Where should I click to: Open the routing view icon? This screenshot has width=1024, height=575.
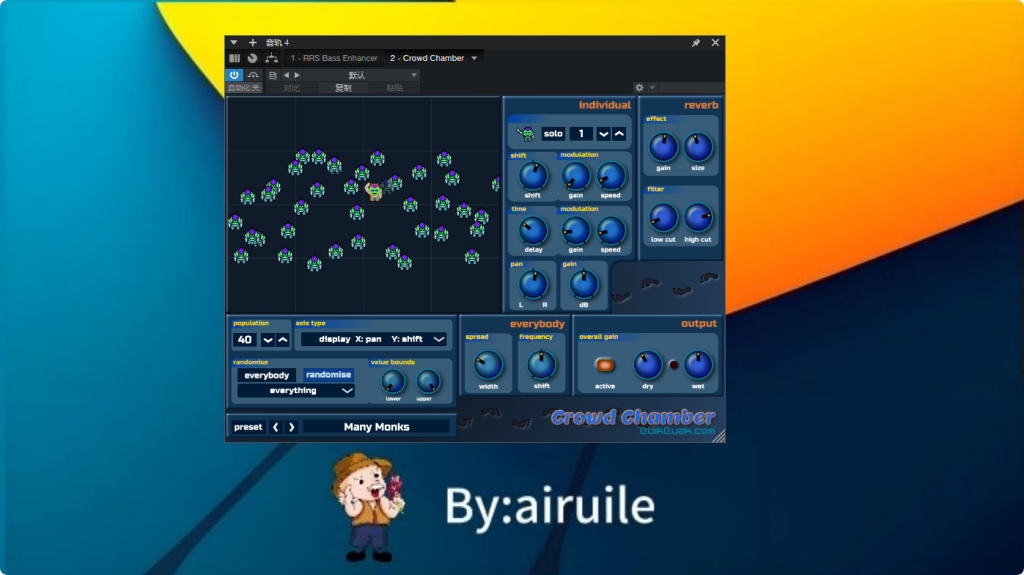tap(271, 58)
